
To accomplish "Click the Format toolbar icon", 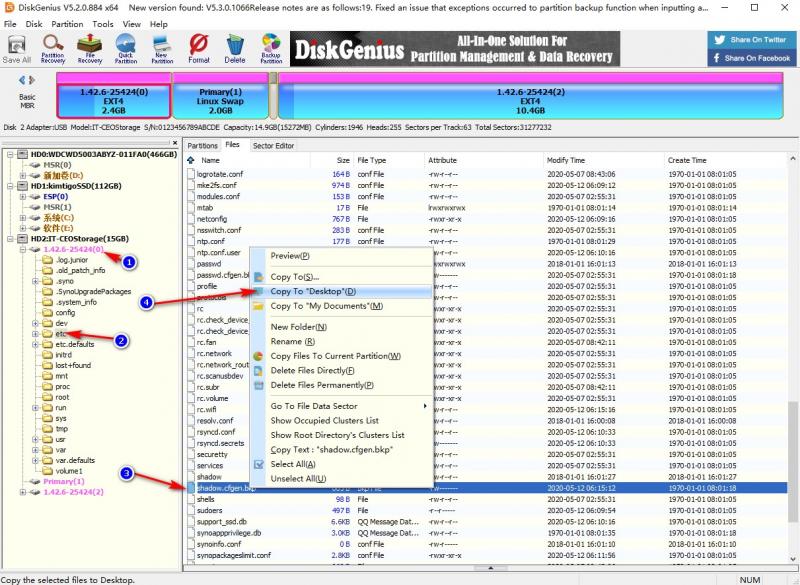I will [x=199, y=47].
